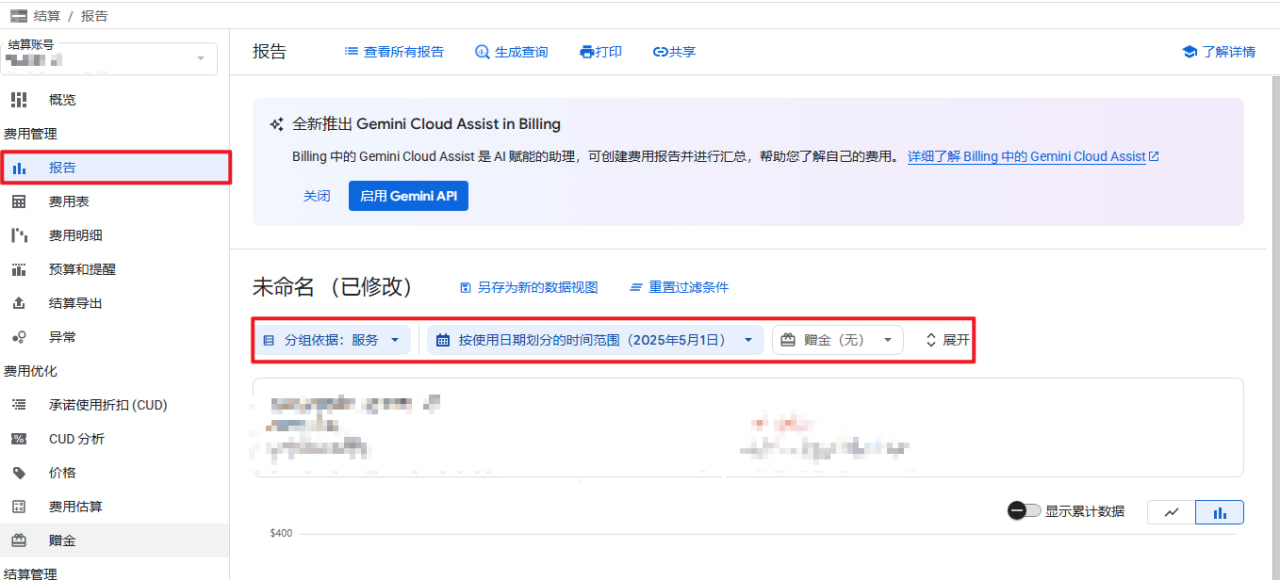Click the 赠金 gift icon in sidebar

coord(18,541)
